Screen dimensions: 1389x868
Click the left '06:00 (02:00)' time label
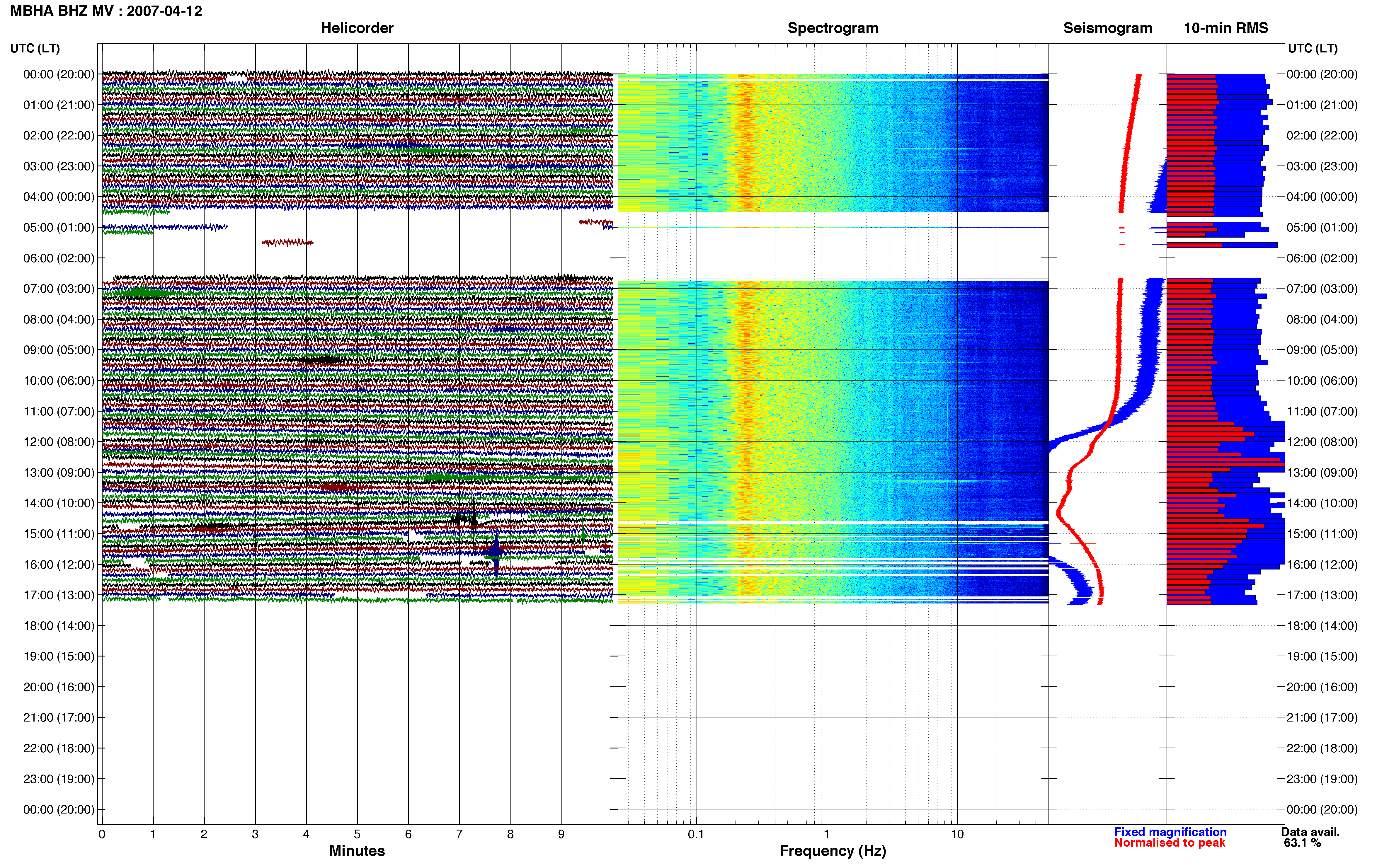click(x=59, y=258)
